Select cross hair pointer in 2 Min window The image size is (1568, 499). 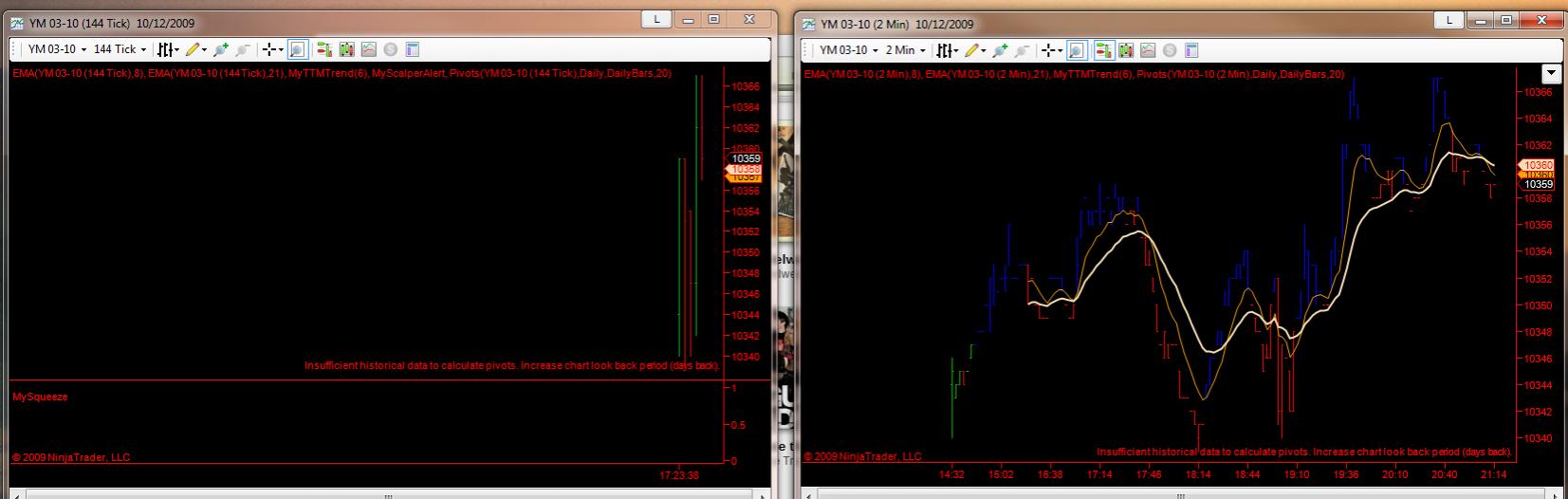point(1049,50)
